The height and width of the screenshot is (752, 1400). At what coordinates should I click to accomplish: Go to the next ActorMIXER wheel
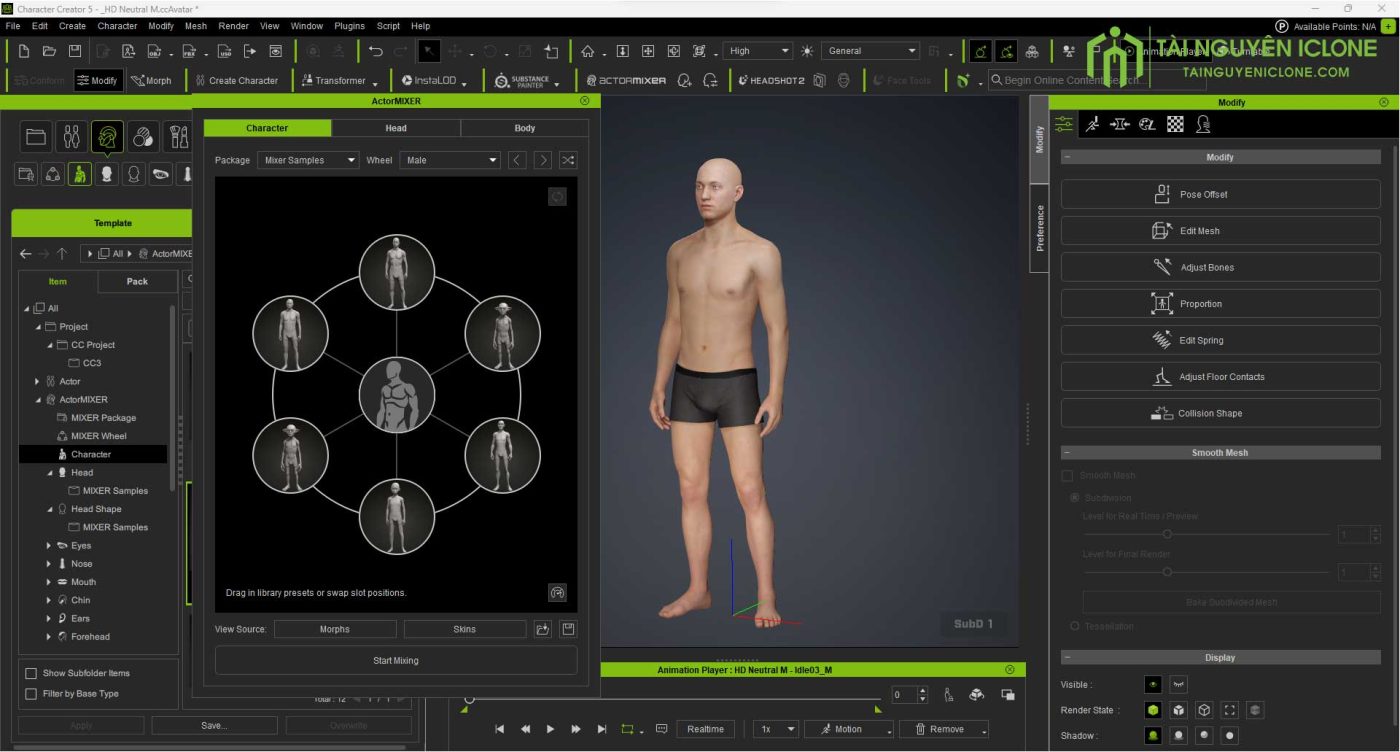[542, 160]
